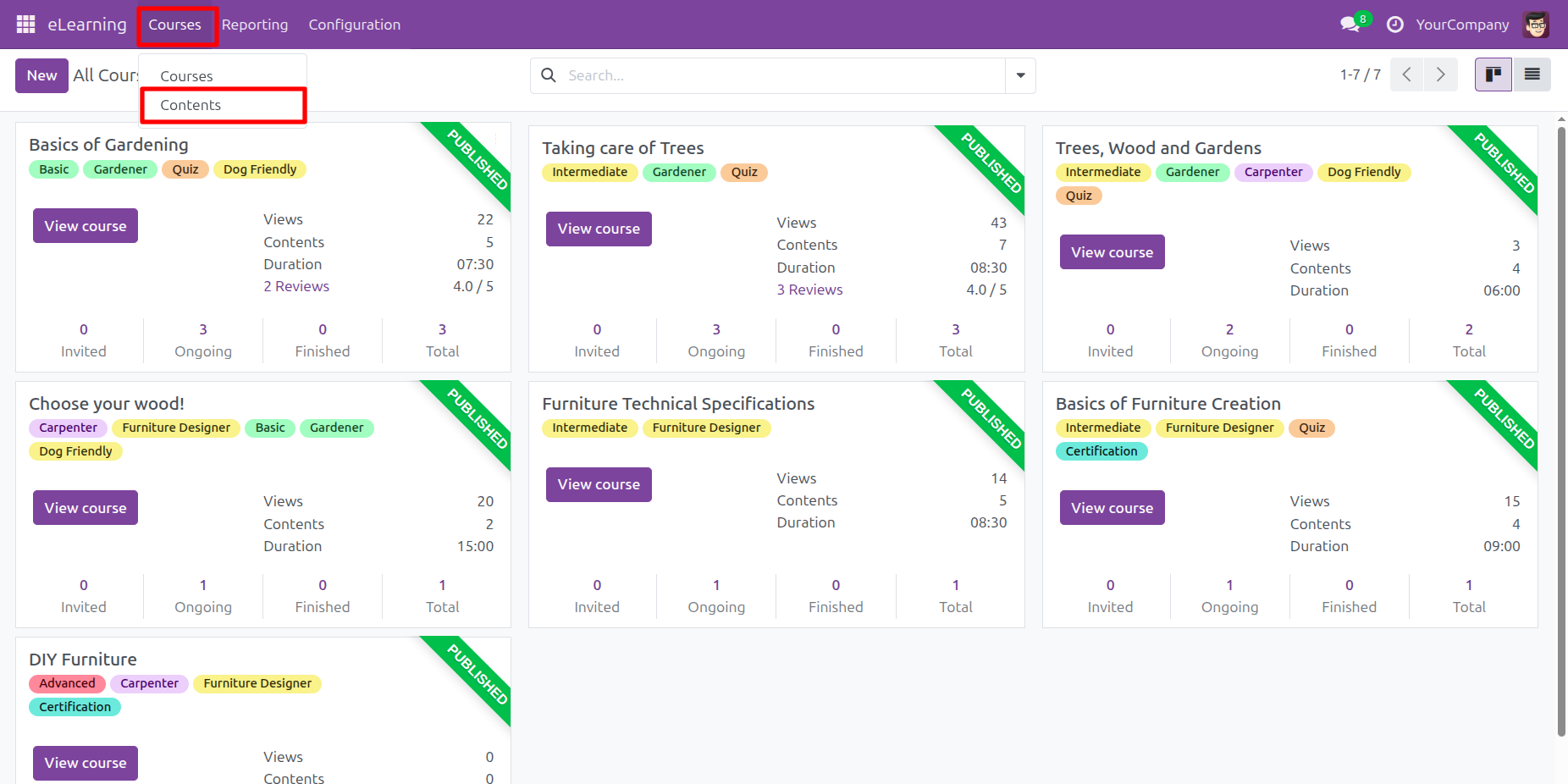Open 2 Reviews link for Basics of Gardening

(296, 286)
